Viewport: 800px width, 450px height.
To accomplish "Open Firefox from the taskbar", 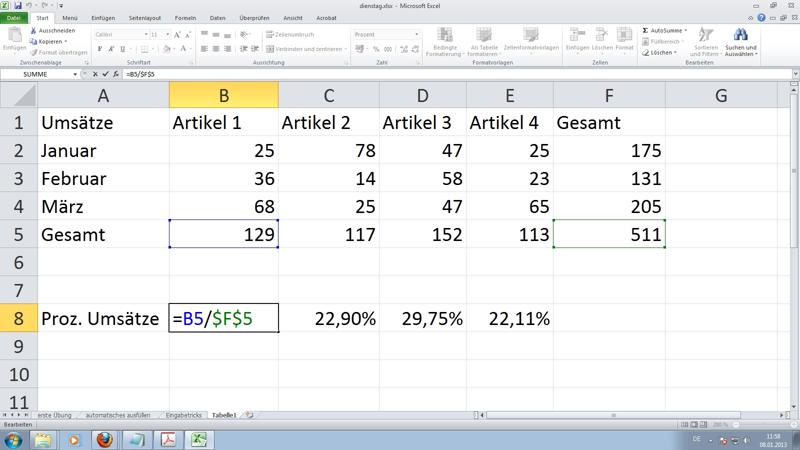I will (105, 440).
